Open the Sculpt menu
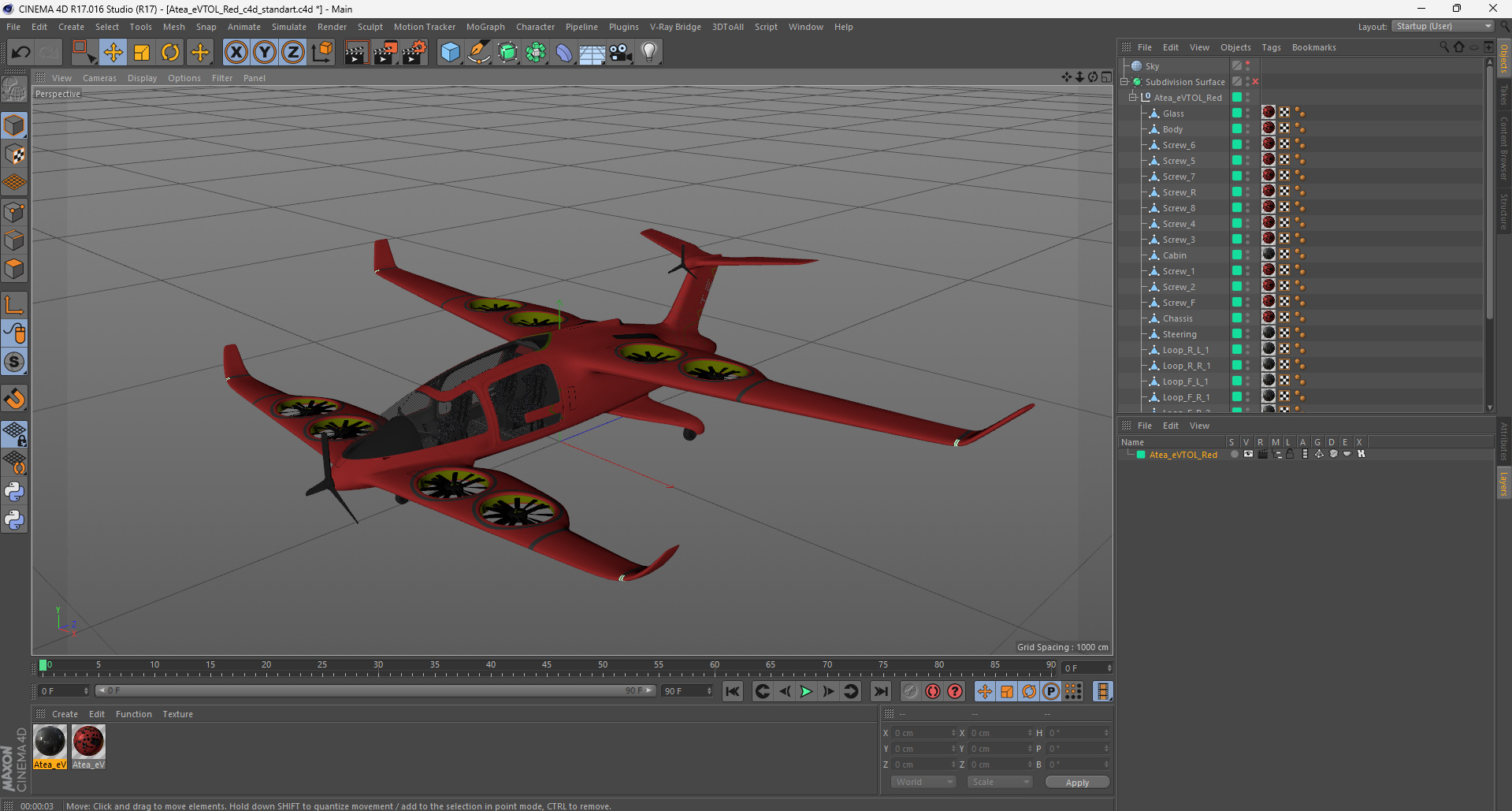 coord(370,27)
